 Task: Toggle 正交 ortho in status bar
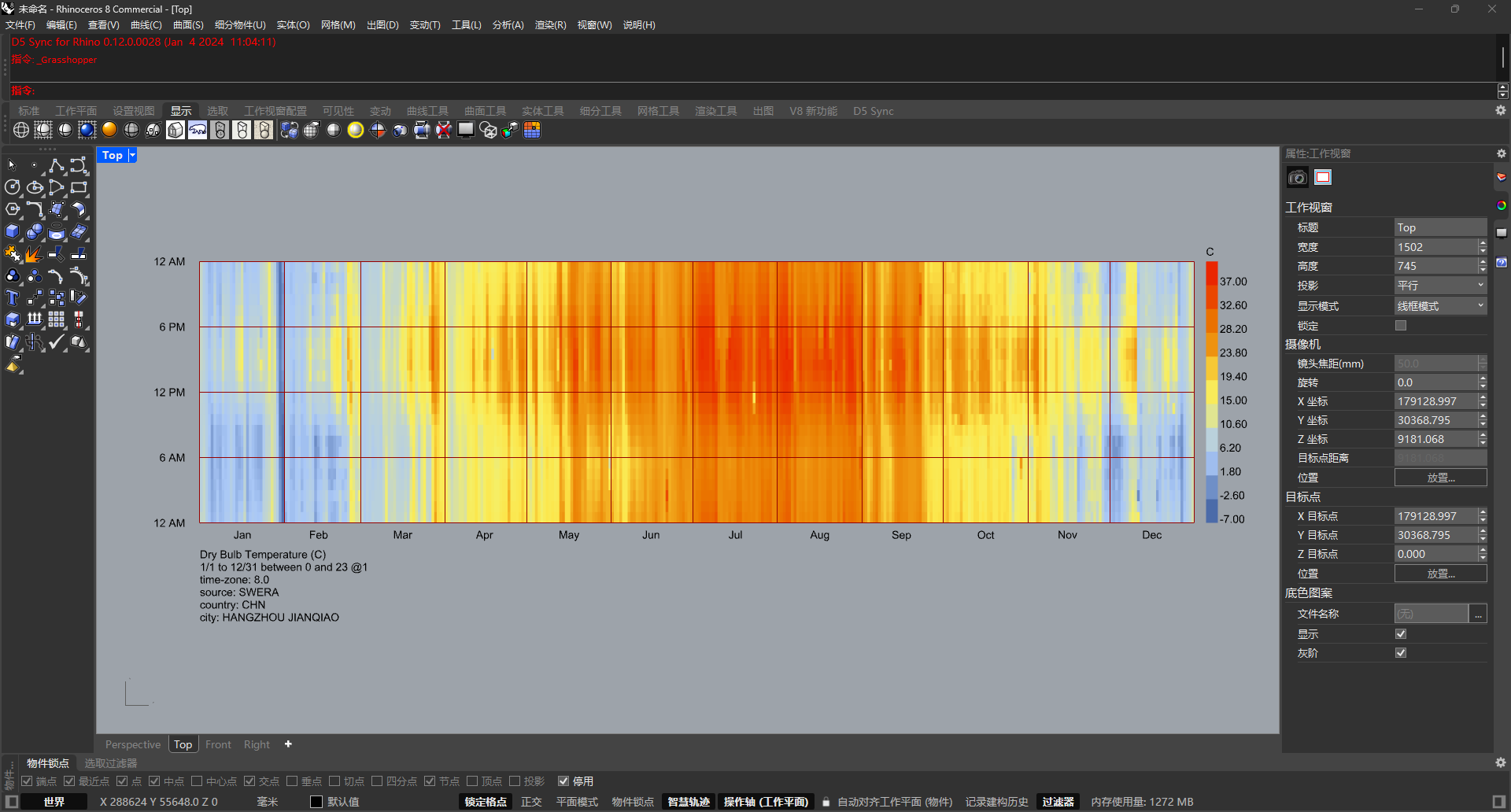point(531,802)
